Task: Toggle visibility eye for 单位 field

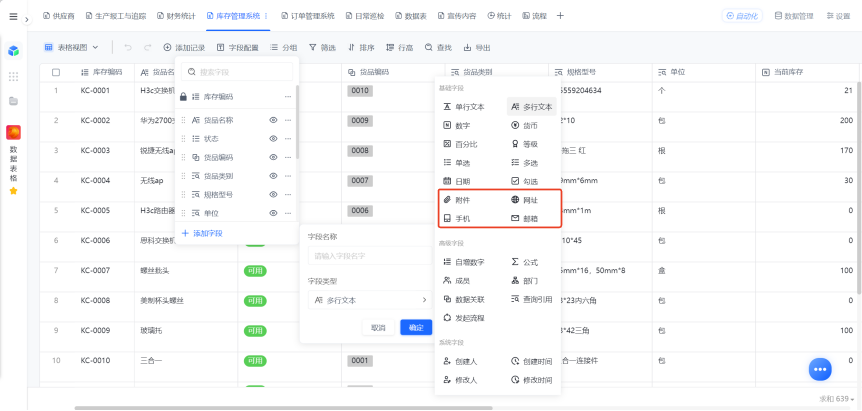Action: (273, 213)
